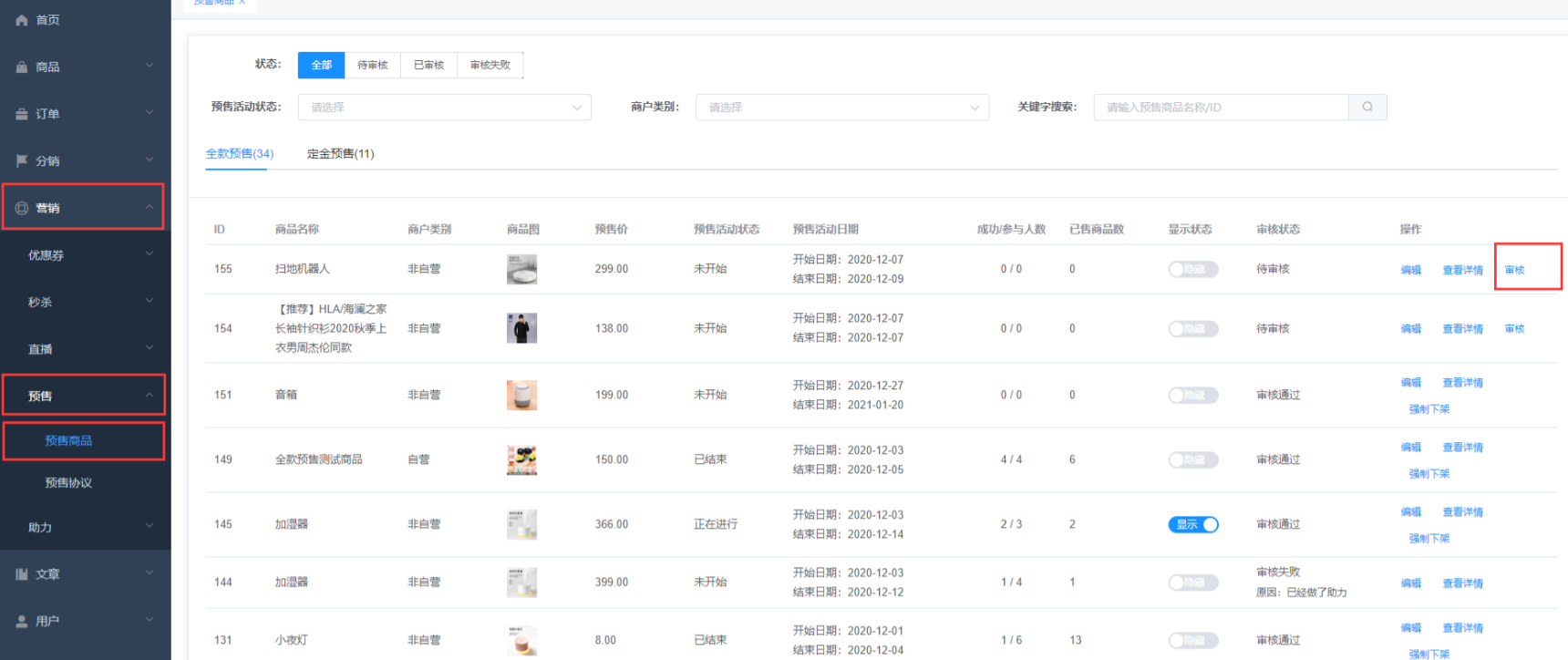Viewport: 1568px width, 660px height.
Task: Click the magnifier search button
Action: click(x=1367, y=108)
